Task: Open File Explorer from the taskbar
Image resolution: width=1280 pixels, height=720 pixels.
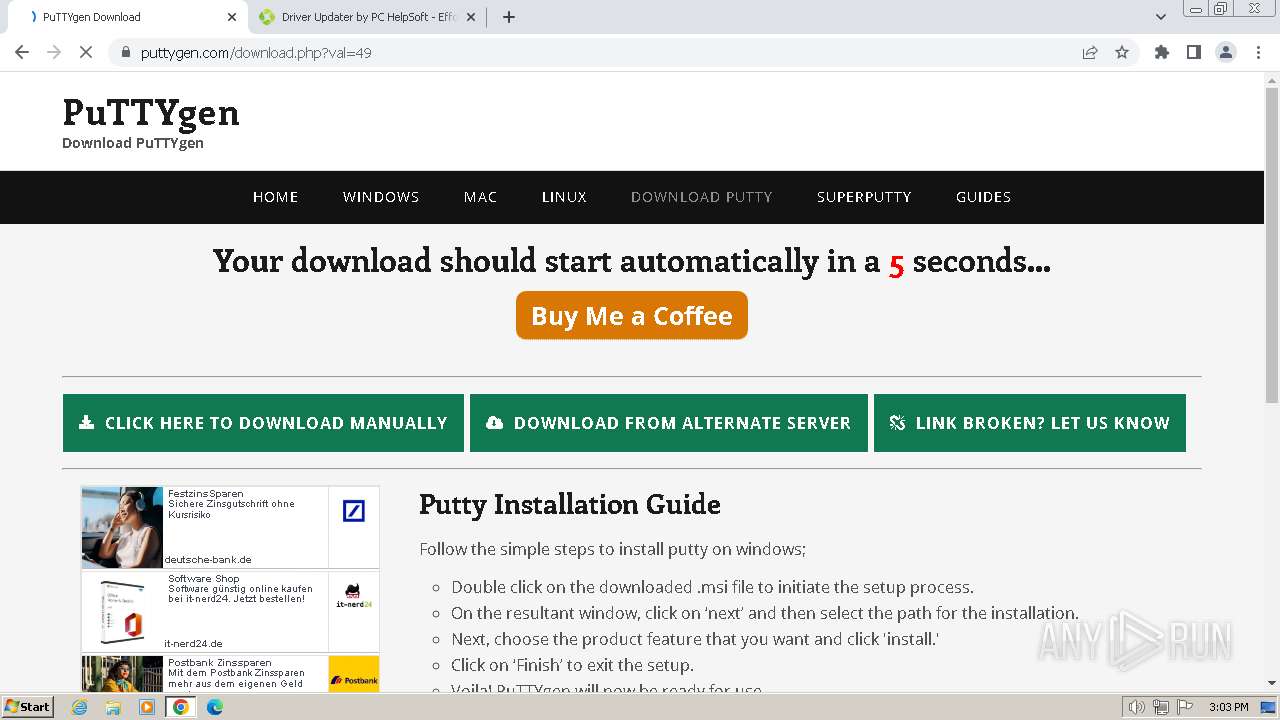Action: point(113,707)
